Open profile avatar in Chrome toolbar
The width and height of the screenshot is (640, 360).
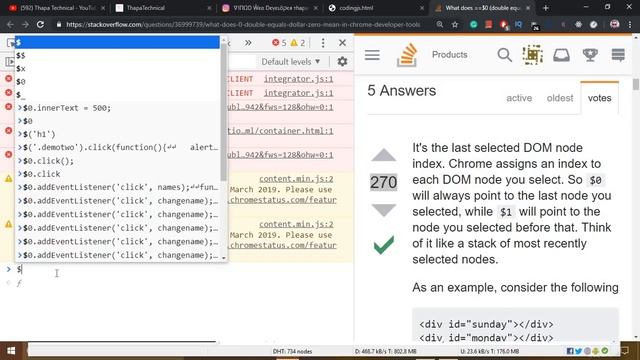(614, 24)
